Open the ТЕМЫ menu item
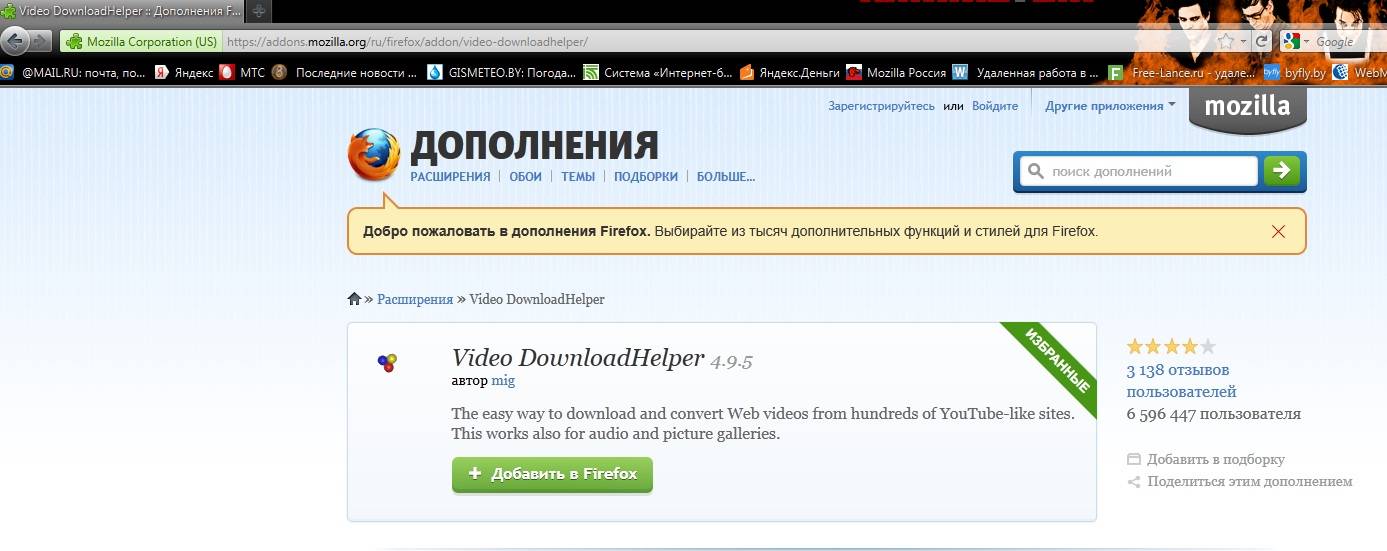Screen dimensions: 1387x551 point(578,177)
